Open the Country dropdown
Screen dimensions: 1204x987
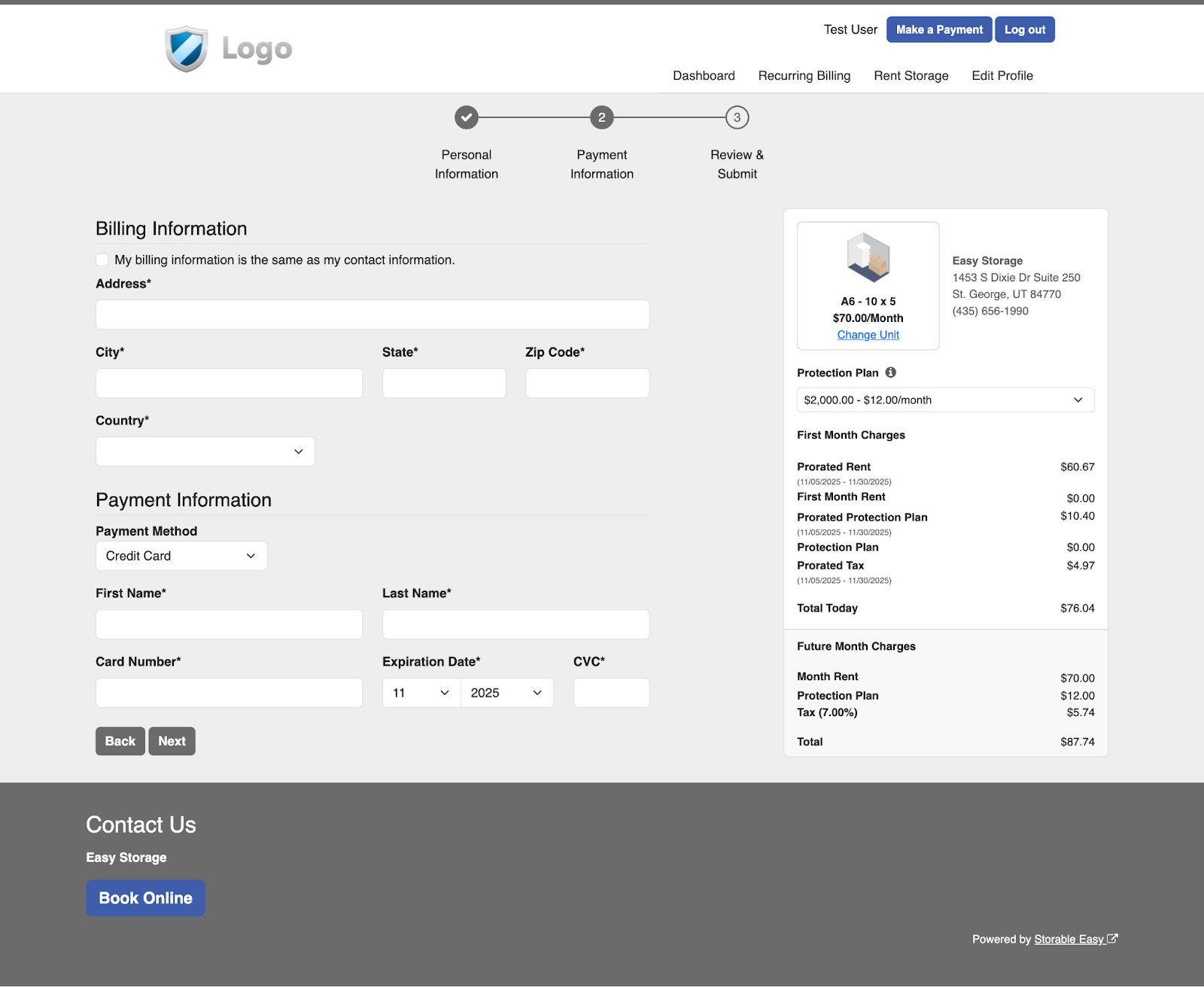tap(205, 451)
